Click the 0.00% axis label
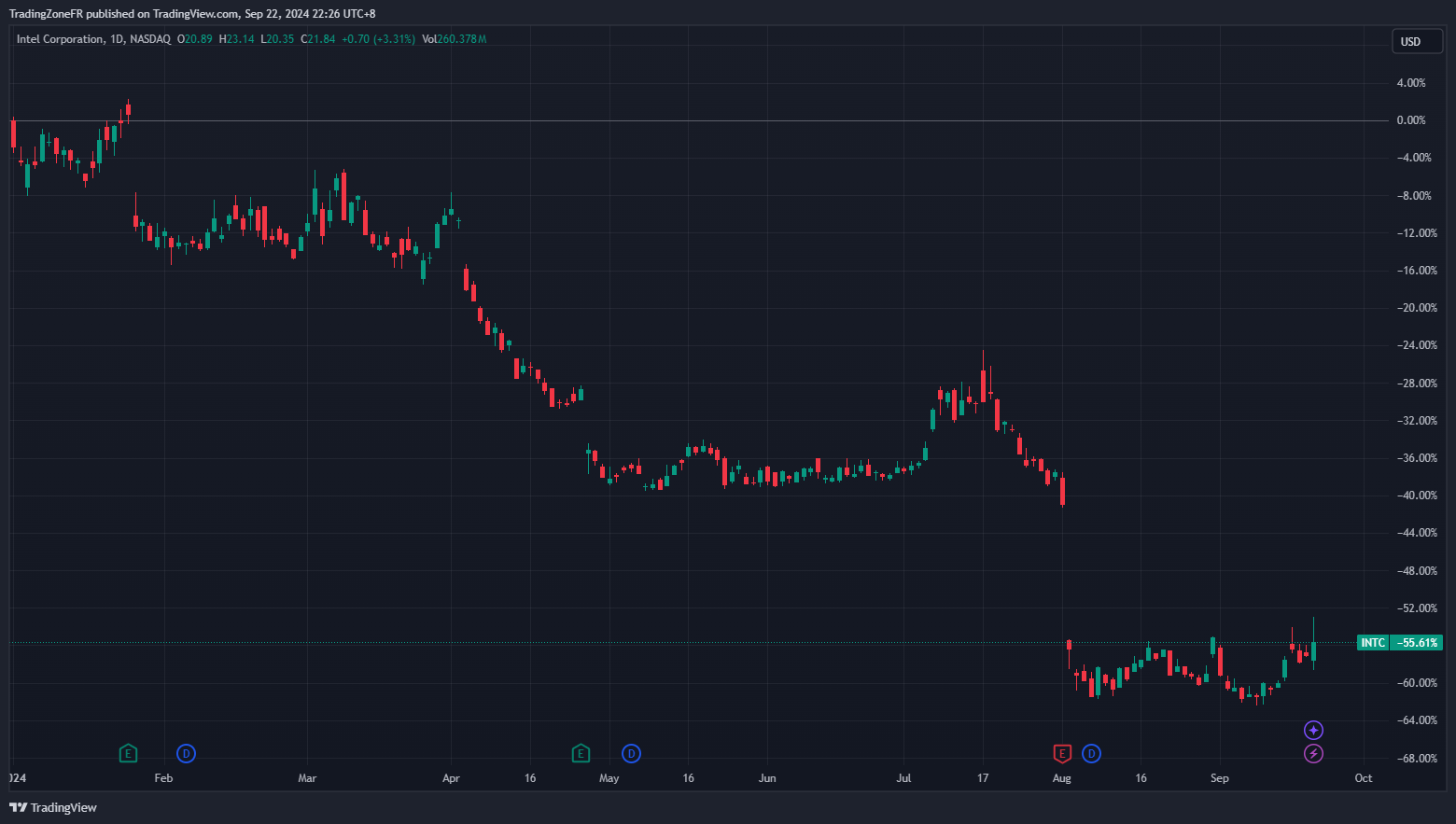The width and height of the screenshot is (1456, 824). (1411, 120)
